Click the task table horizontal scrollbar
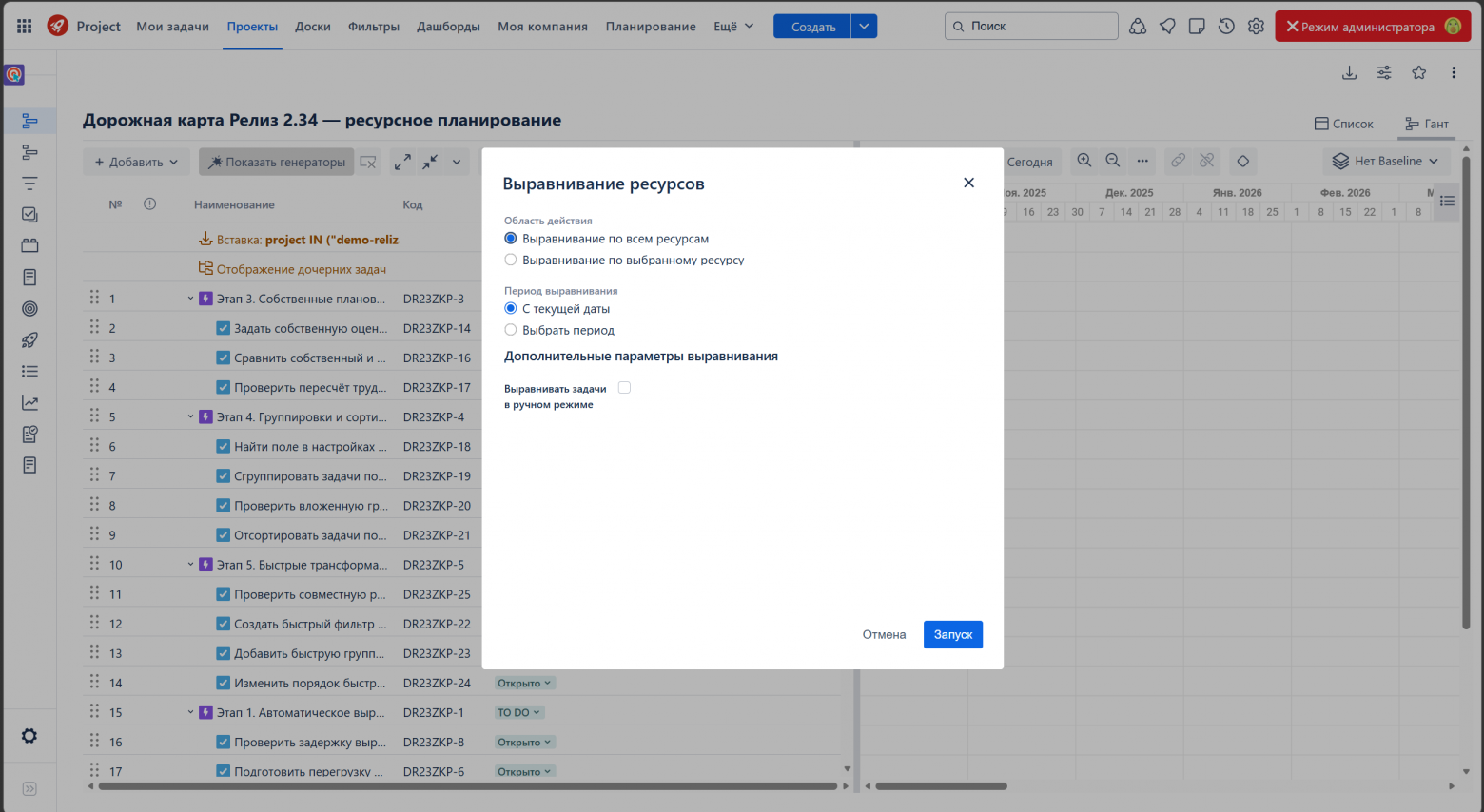 pos(467,786)
